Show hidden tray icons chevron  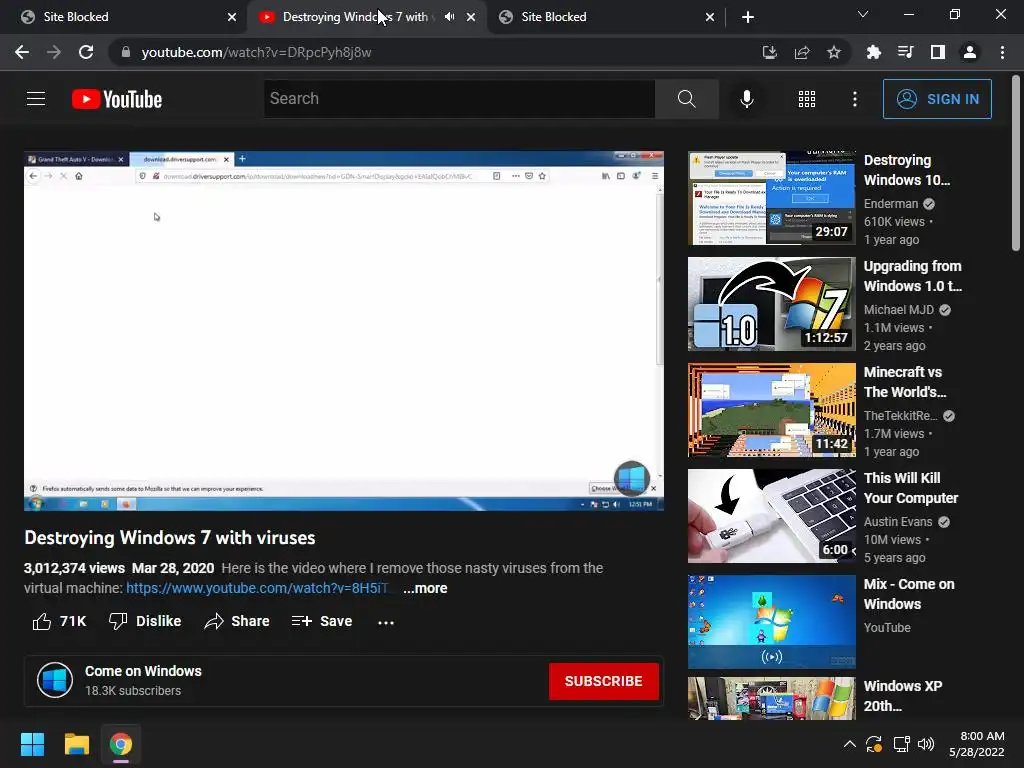[x=850, y=743]
